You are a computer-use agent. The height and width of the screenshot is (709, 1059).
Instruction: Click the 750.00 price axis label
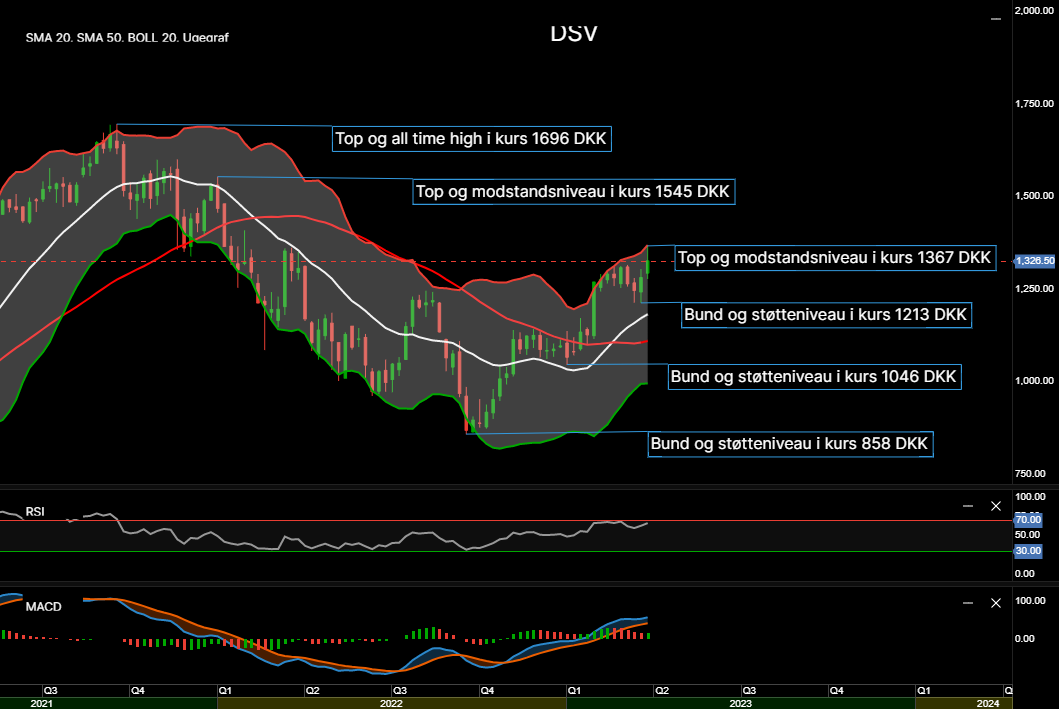[1030, 473]
